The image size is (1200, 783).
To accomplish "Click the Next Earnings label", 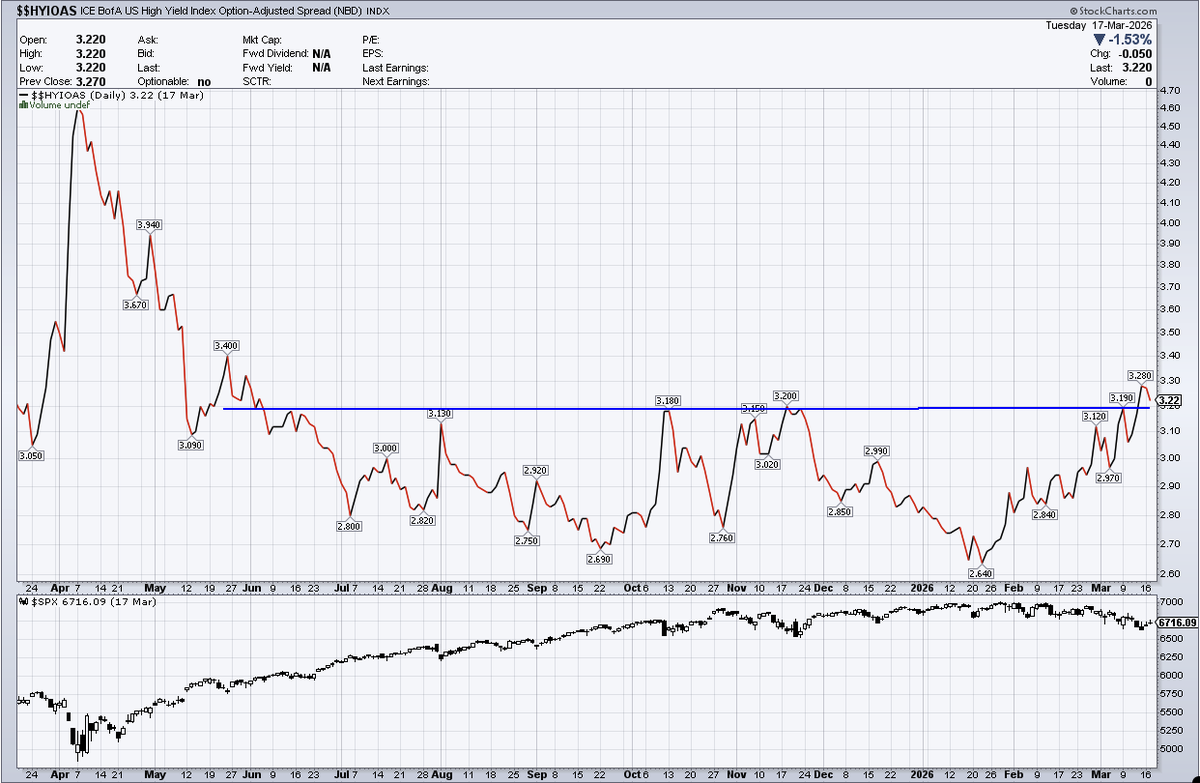I will click(x=396, y=81).
